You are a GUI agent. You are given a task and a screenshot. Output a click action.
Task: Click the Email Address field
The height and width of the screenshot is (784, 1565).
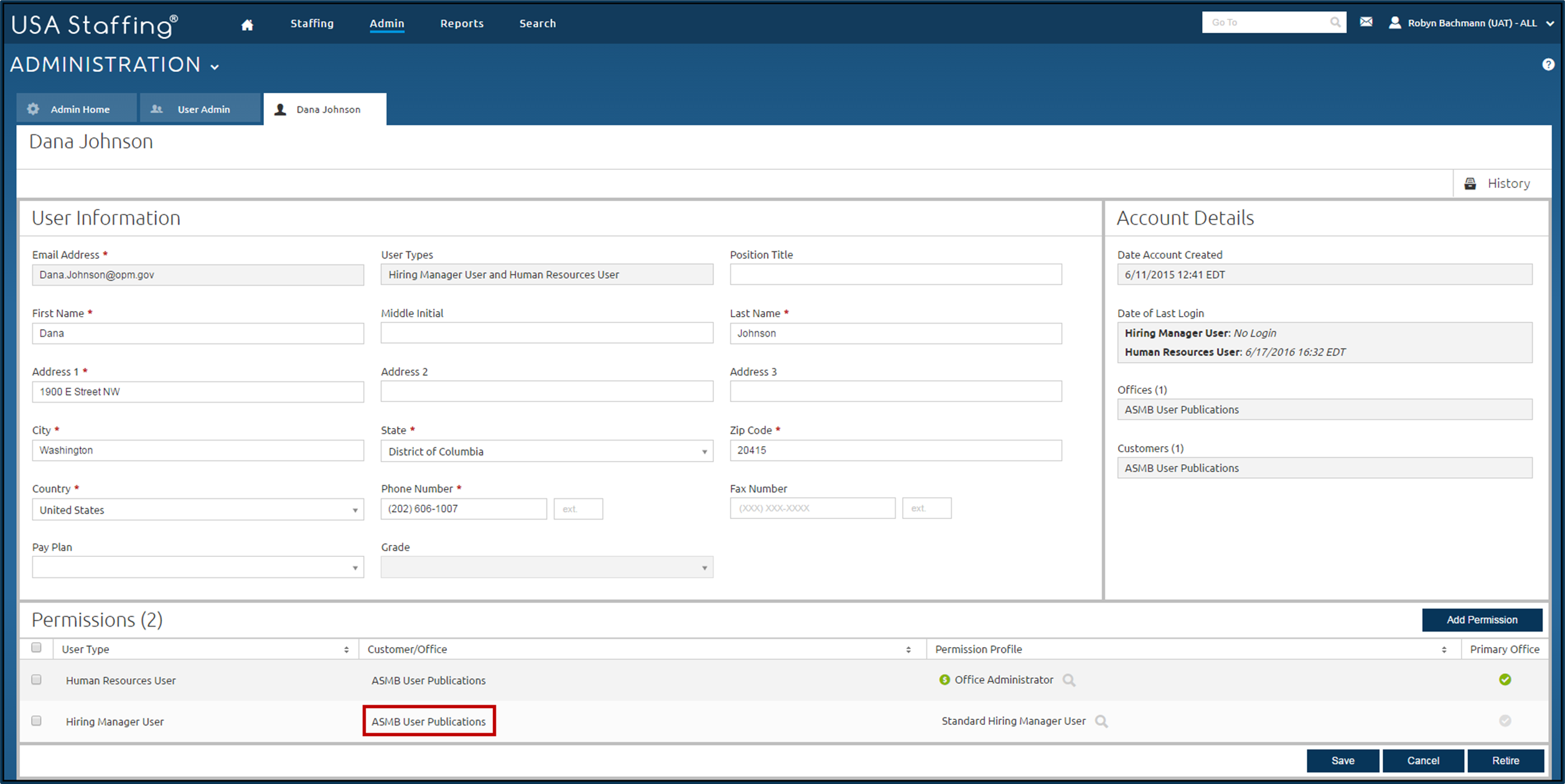click(x=198, y=274)
